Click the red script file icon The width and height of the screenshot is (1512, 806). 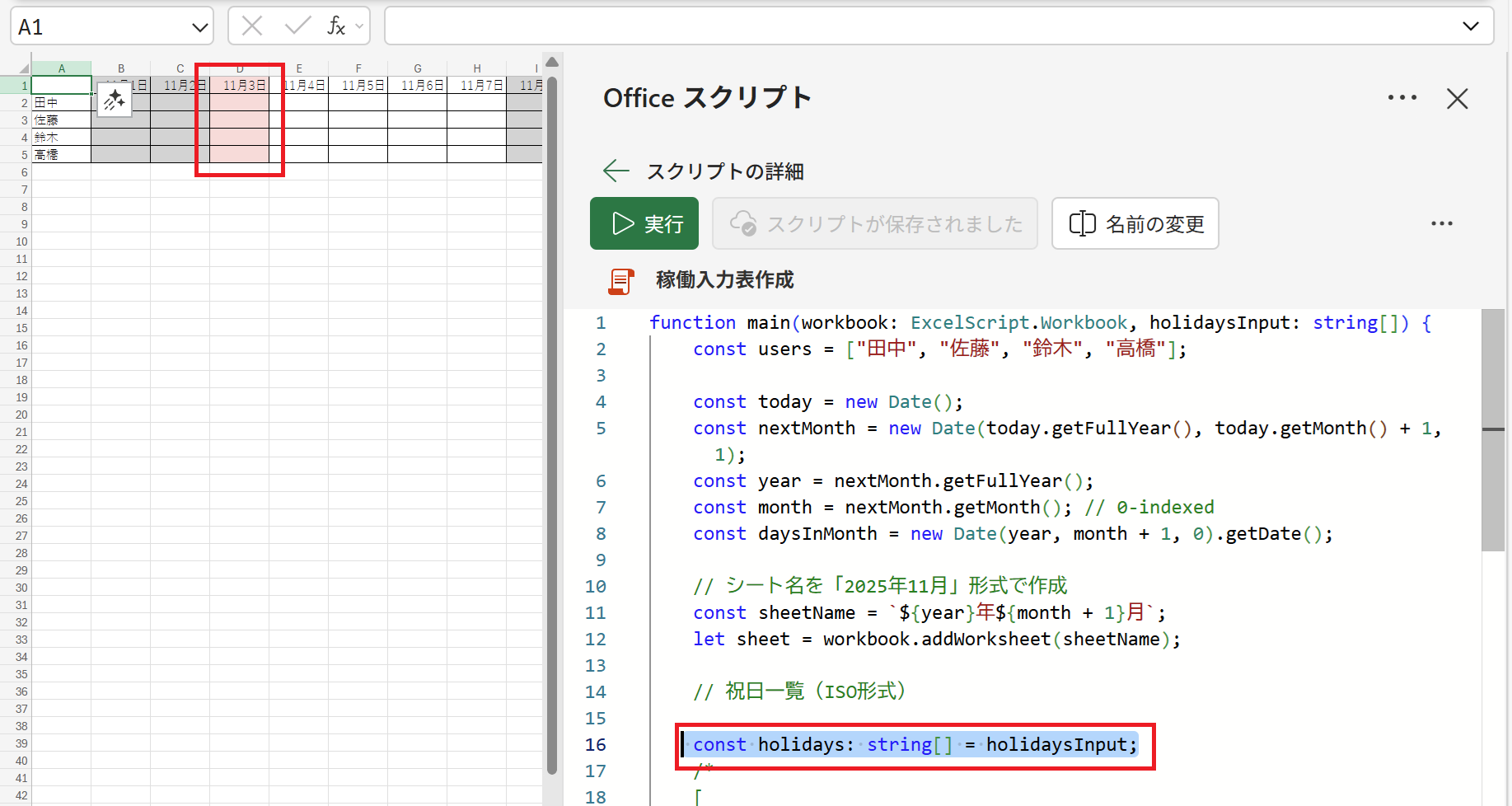tap(621, 281)
